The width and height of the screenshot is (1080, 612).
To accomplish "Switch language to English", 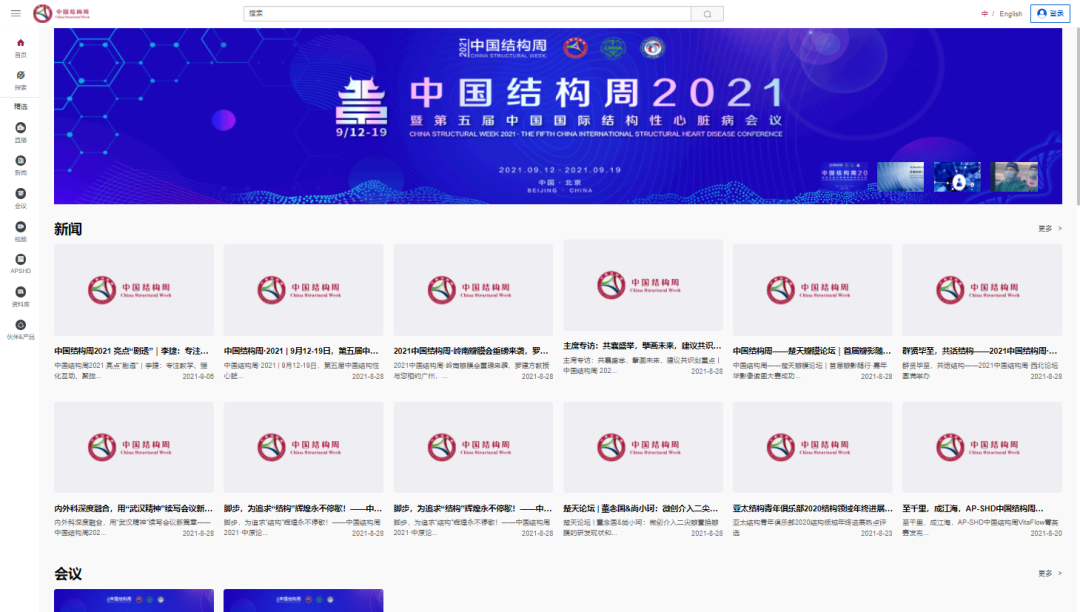I will coord(1010,14).
